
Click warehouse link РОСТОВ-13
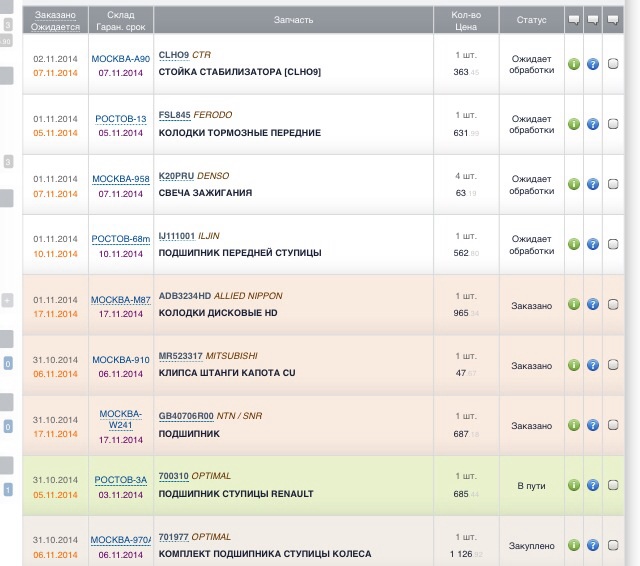[x=120, y=119]
